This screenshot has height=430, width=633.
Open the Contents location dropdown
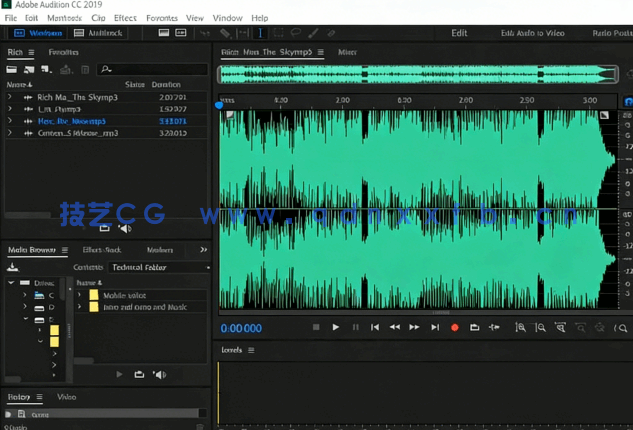(160, 268)
